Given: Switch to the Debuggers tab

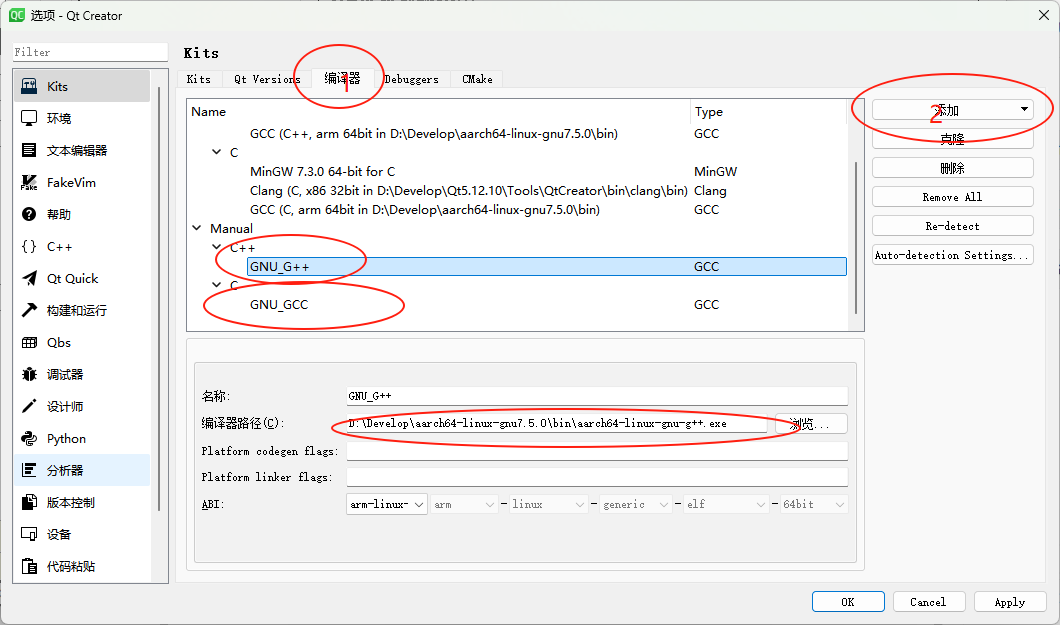Looking at the screenshot, I should (x=411, y=79).
